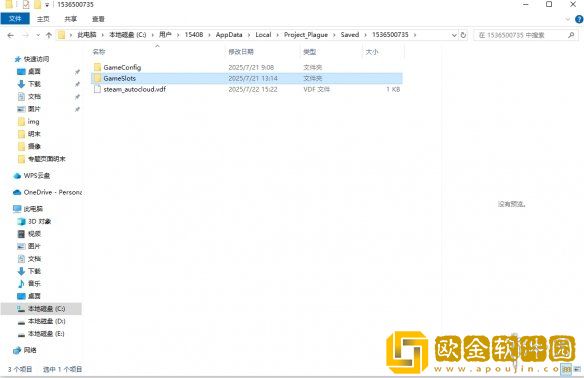Expand the ribbon chevron

click(x=568, y=19)
